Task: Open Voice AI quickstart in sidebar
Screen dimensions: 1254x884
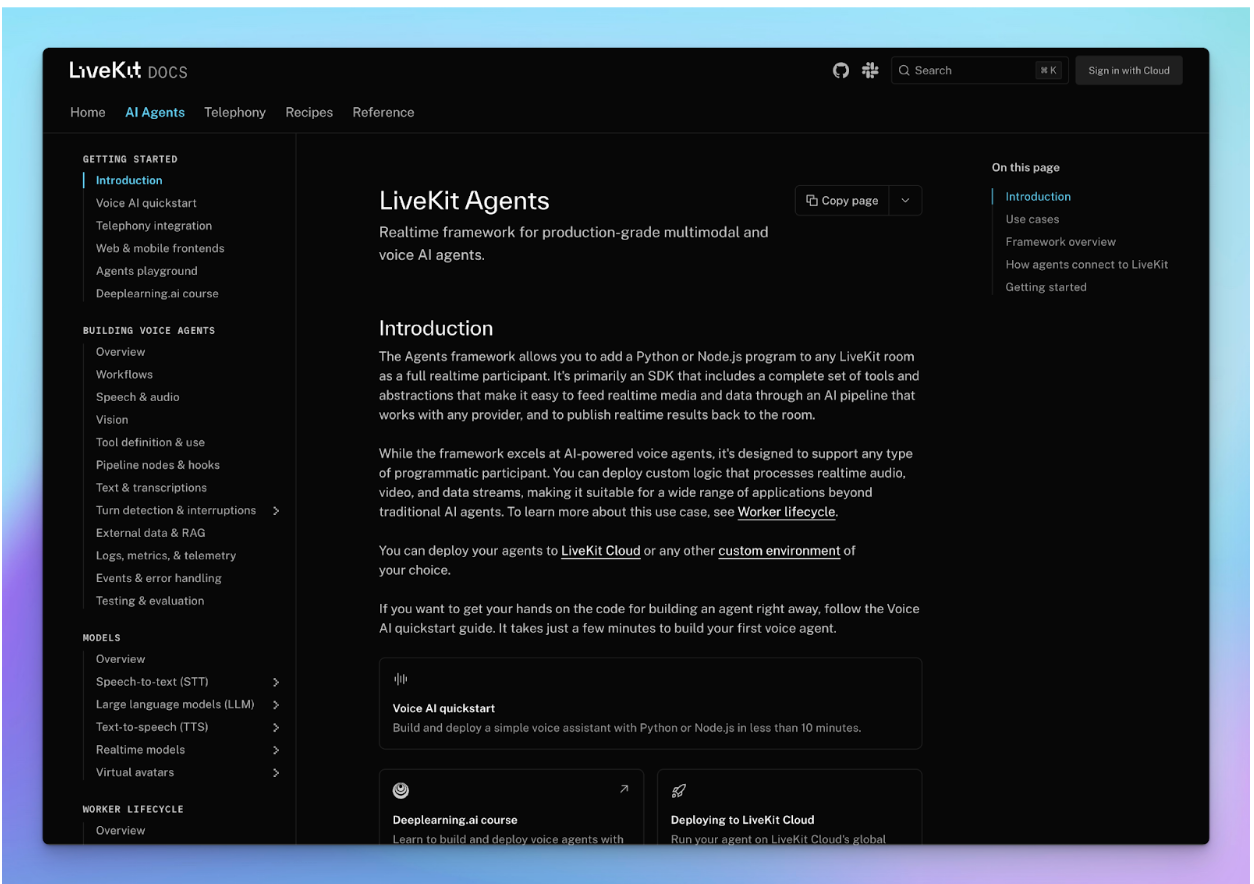Action: [x=146, y=203]
